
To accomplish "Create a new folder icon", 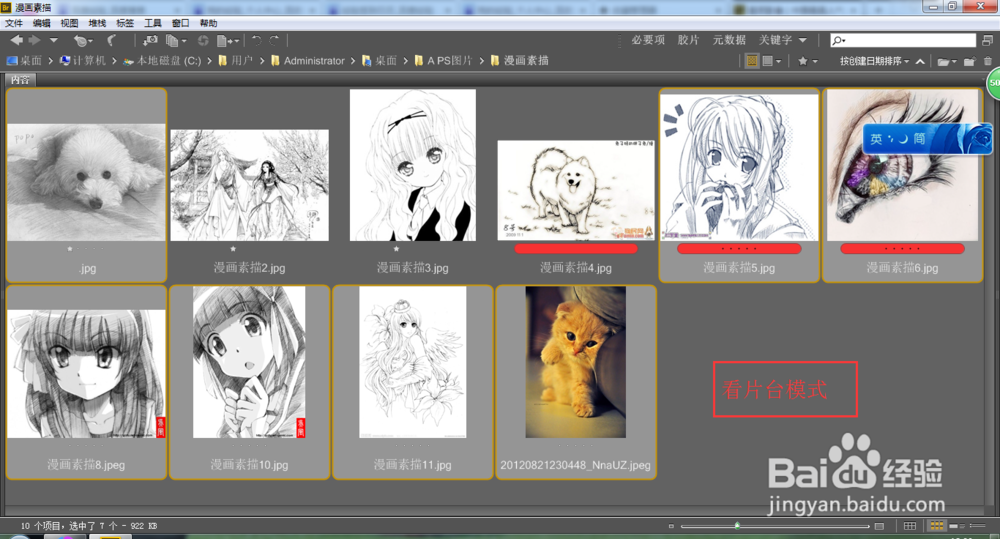I will [x=969, y=61].
